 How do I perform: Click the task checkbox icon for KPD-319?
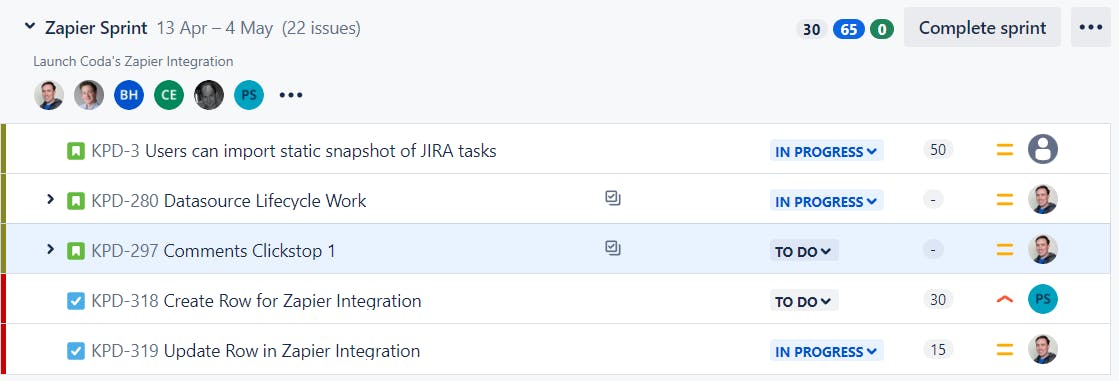76,351
